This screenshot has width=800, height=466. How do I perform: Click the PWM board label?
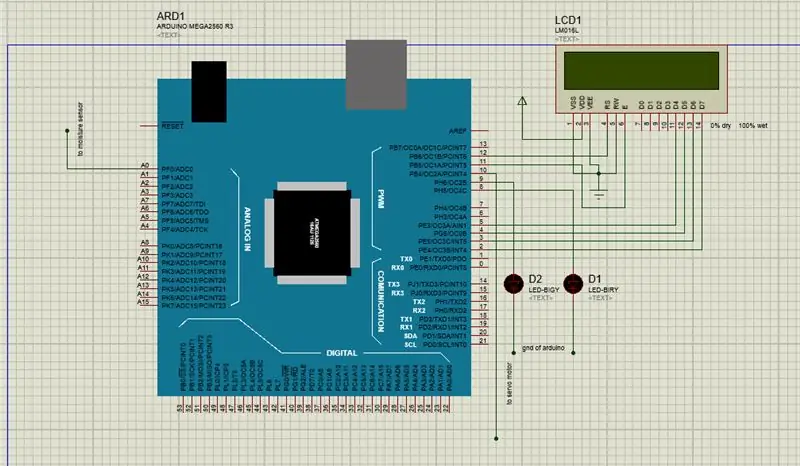point(381,199)
